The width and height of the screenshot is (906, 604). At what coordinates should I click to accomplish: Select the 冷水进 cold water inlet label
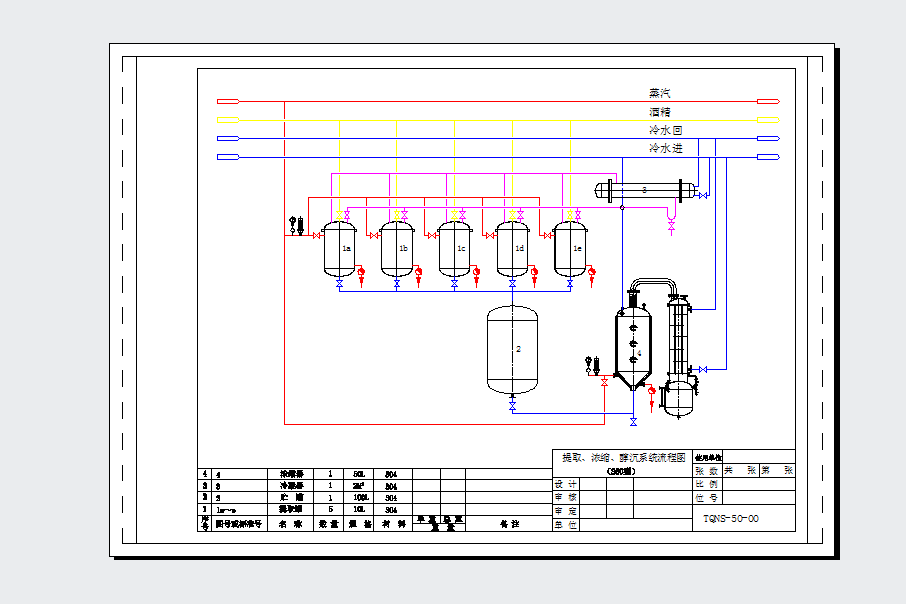point(665,148)
